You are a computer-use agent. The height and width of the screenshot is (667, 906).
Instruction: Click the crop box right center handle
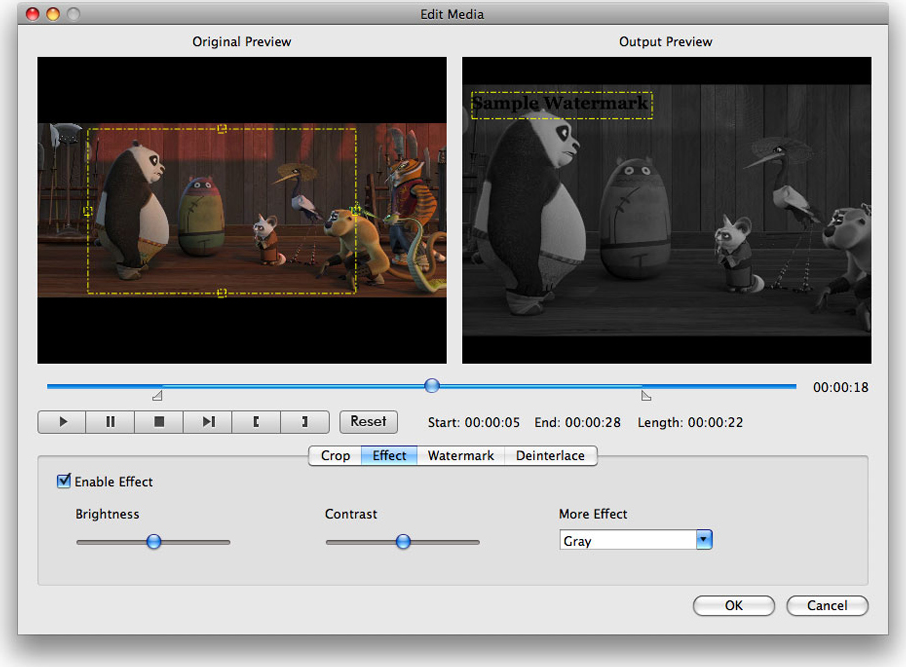[x=356, y=209]
